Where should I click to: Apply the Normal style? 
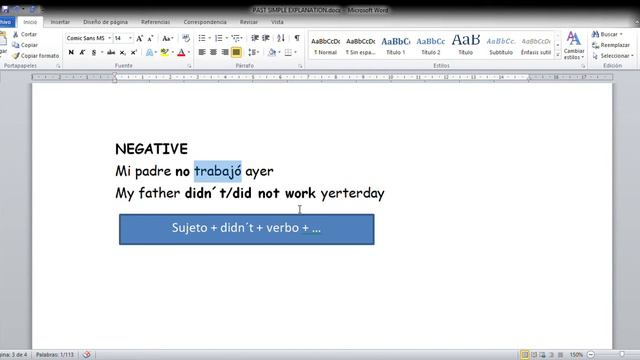326,46
